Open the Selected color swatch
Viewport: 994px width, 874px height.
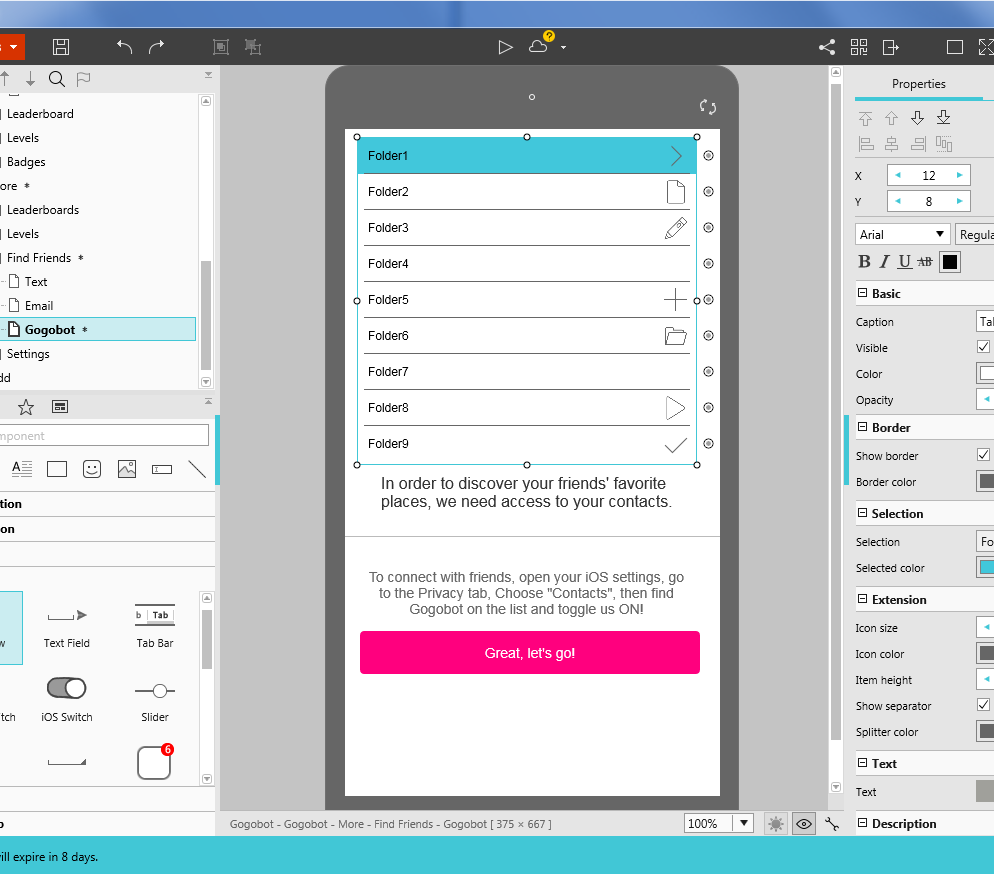tap(985, 568)
